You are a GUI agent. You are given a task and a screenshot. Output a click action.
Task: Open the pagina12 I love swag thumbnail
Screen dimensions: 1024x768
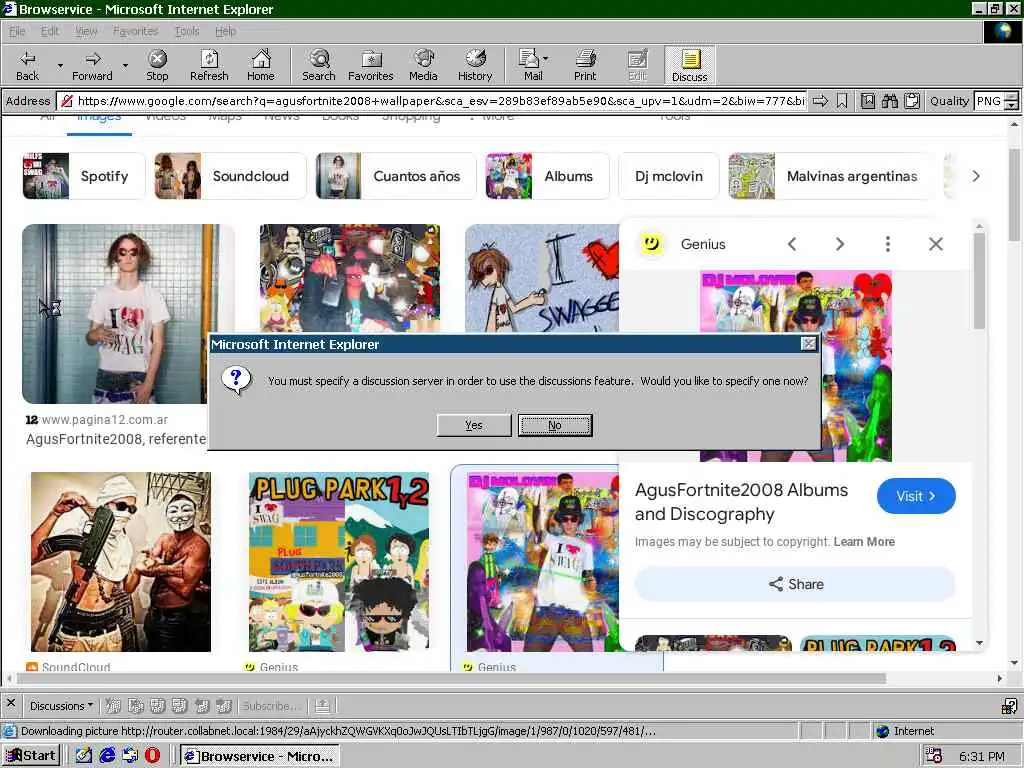(128, 313)
